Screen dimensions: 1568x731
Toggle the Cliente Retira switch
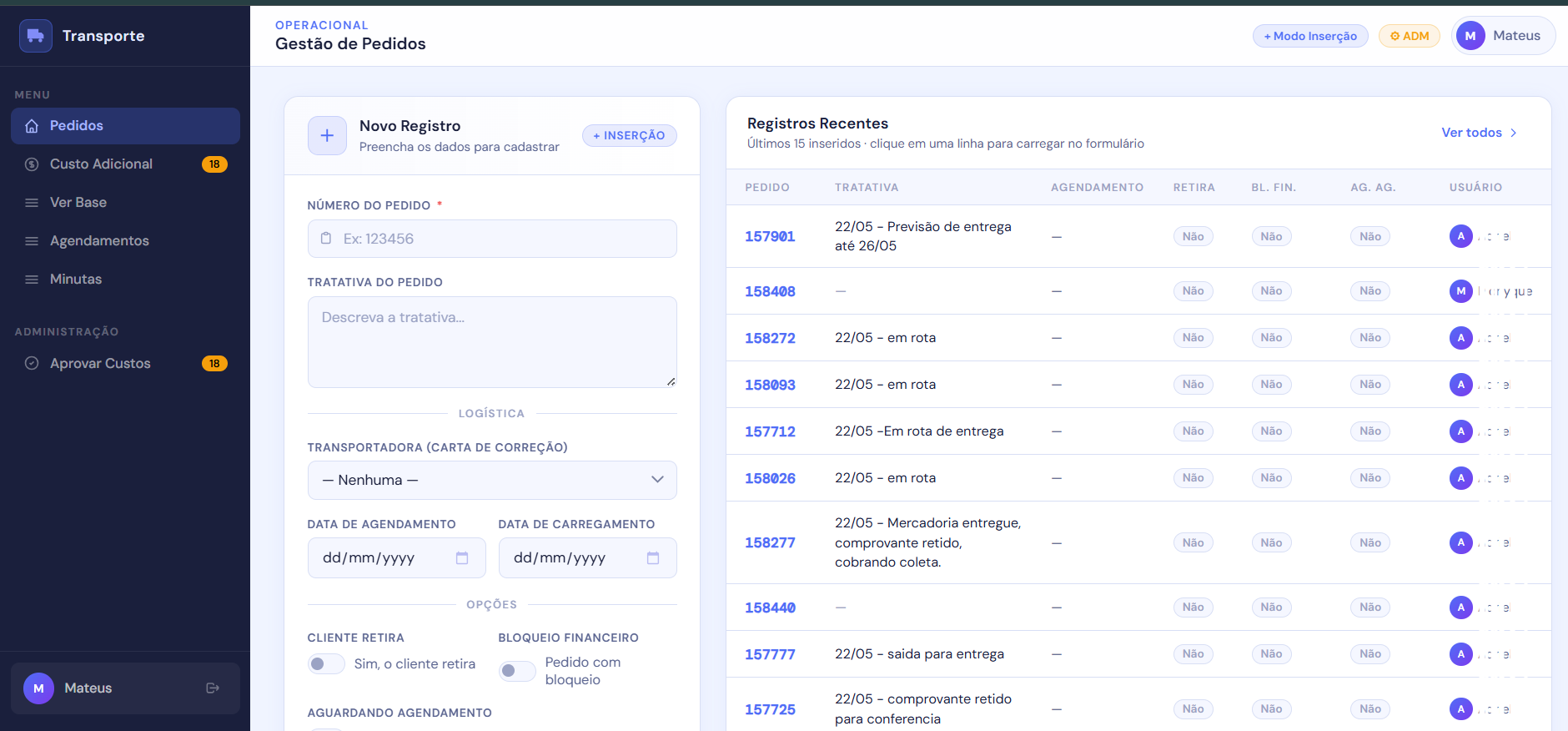(x=326, y=664)
